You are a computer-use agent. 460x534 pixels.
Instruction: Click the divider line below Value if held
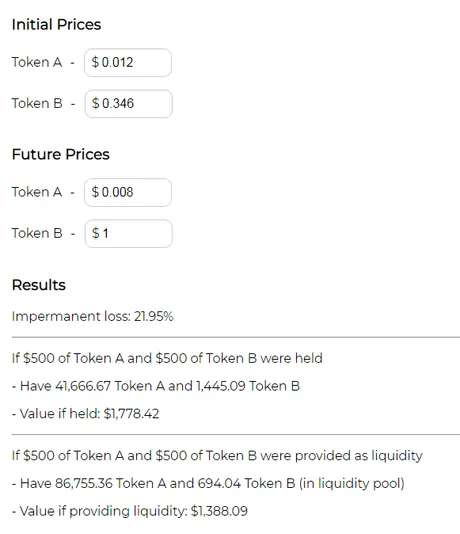pyautogui.click(x=236, y=435)
